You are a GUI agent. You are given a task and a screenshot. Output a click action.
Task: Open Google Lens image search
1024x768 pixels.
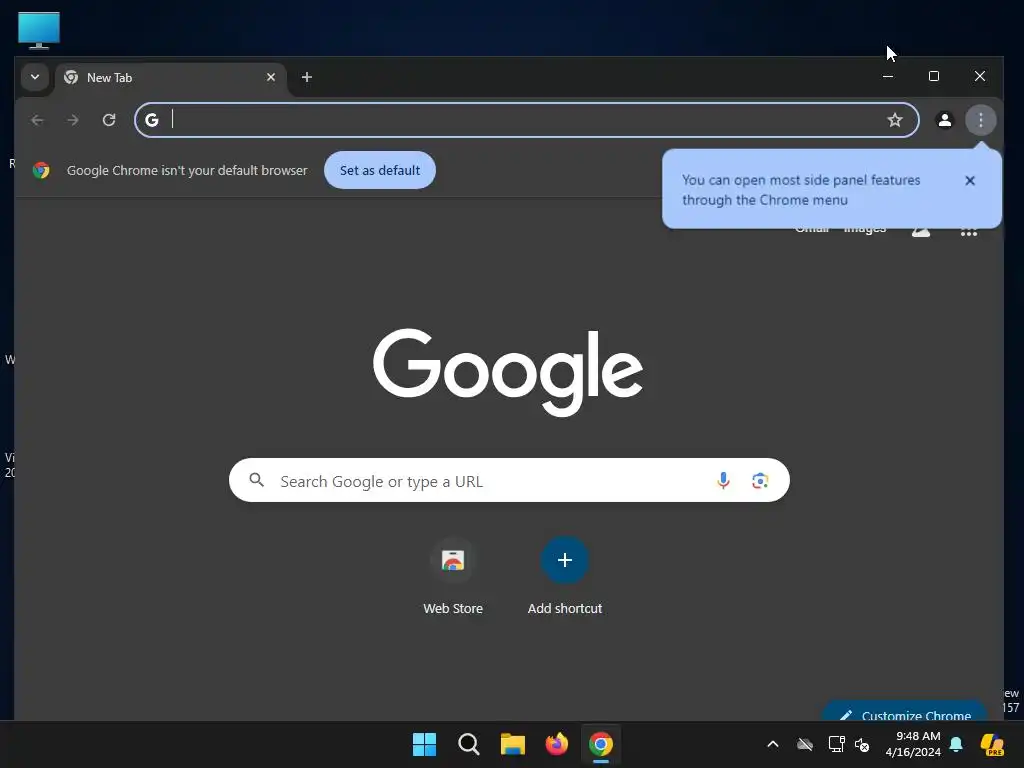click(x=760, y=481)
